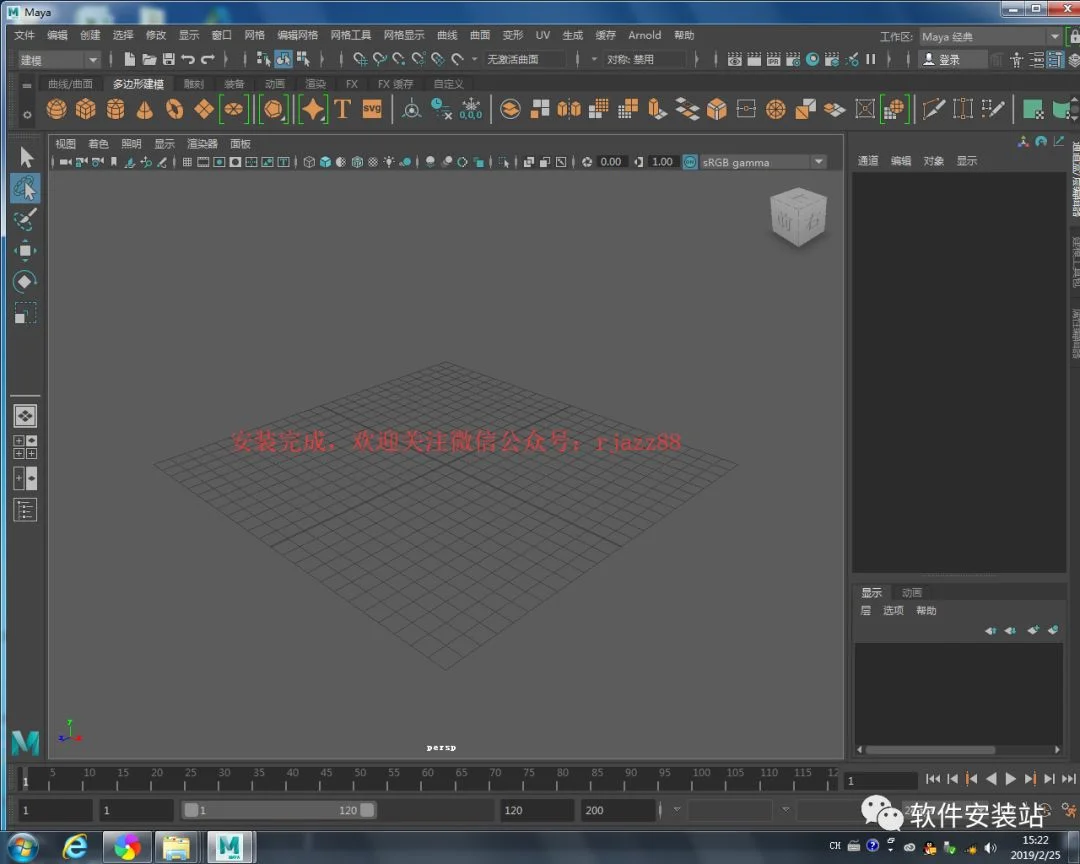Screen dimensions: 1080x864
Task: Open the 建模 menu set dropdown
Action: pos(59,60)
